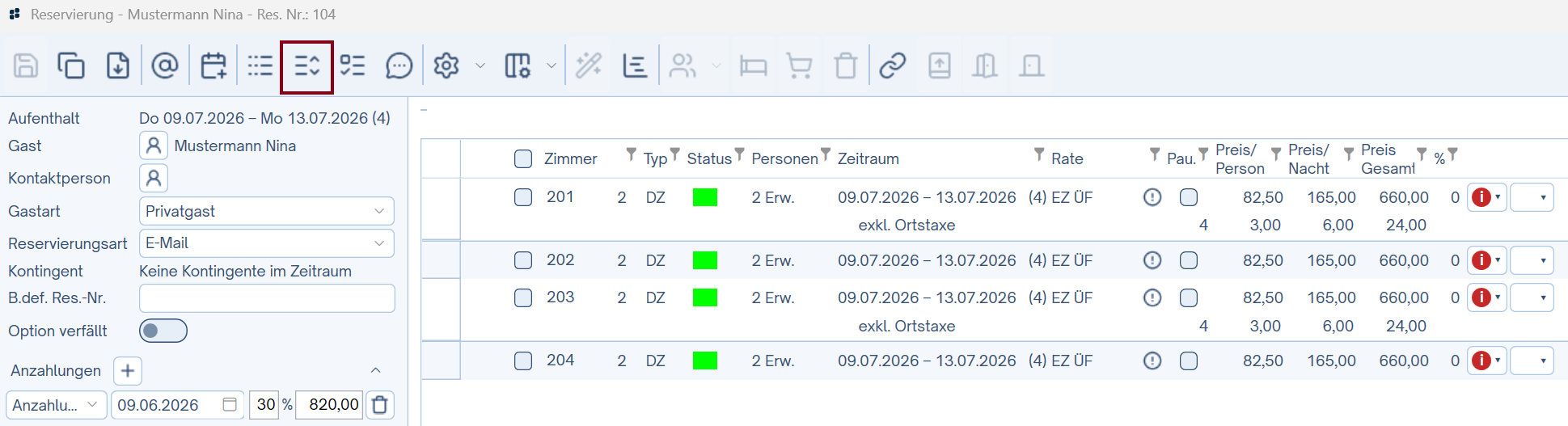Viewport: 1568px width, 426px height.
Task: Click the upload arrow box icon
Action: tap(940, 65)
